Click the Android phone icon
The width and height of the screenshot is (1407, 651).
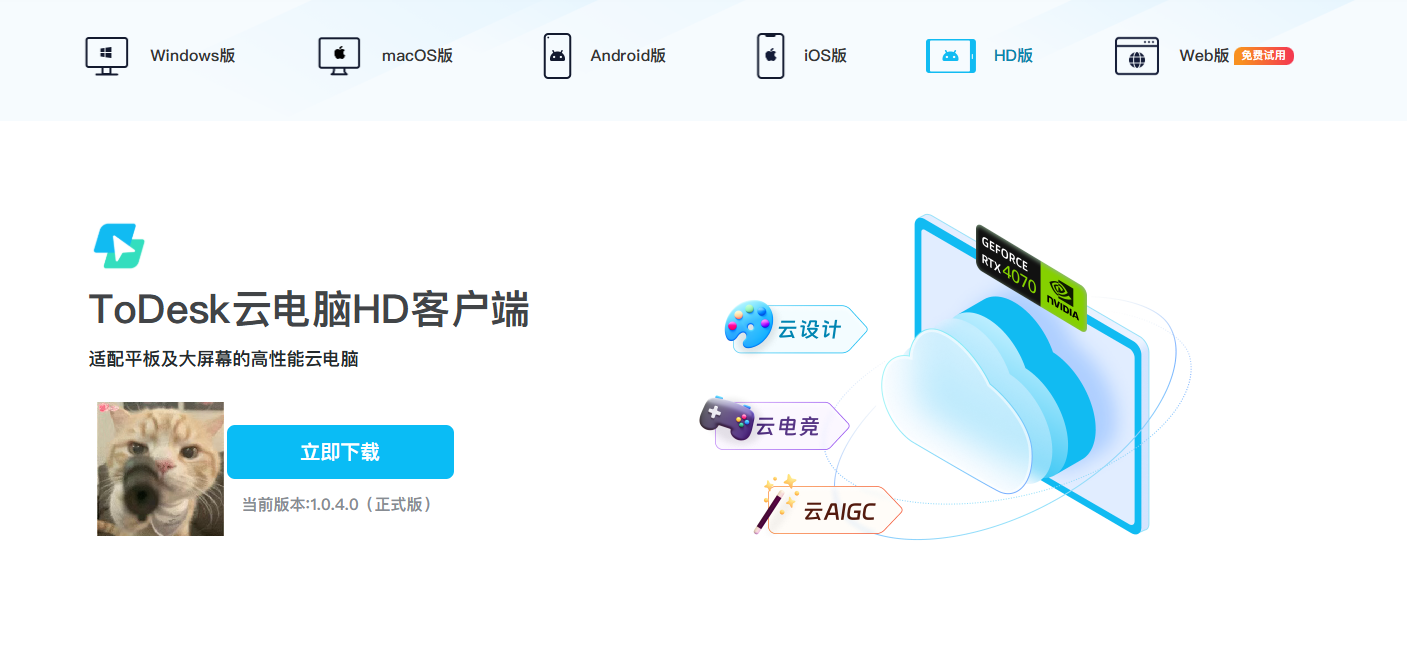(557, 56)
